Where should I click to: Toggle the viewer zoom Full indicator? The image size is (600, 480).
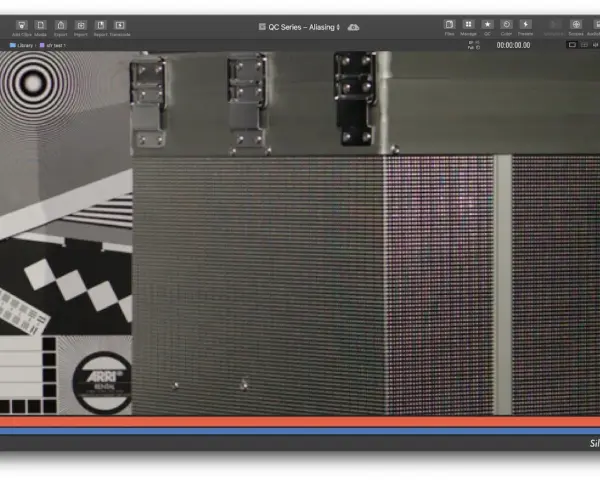point(474,45)
